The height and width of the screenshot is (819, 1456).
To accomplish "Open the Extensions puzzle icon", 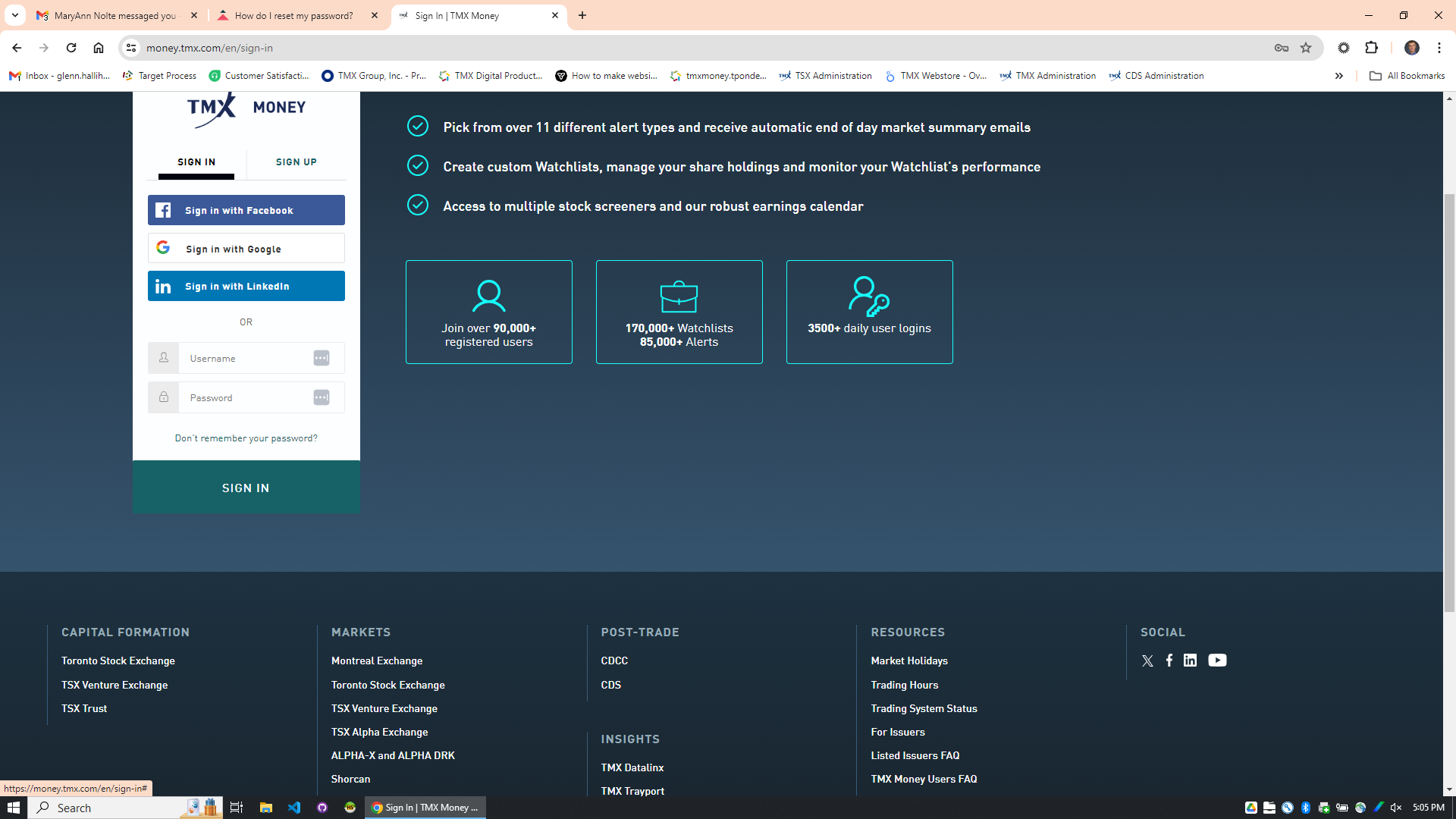I will [x=1371, y=48].
